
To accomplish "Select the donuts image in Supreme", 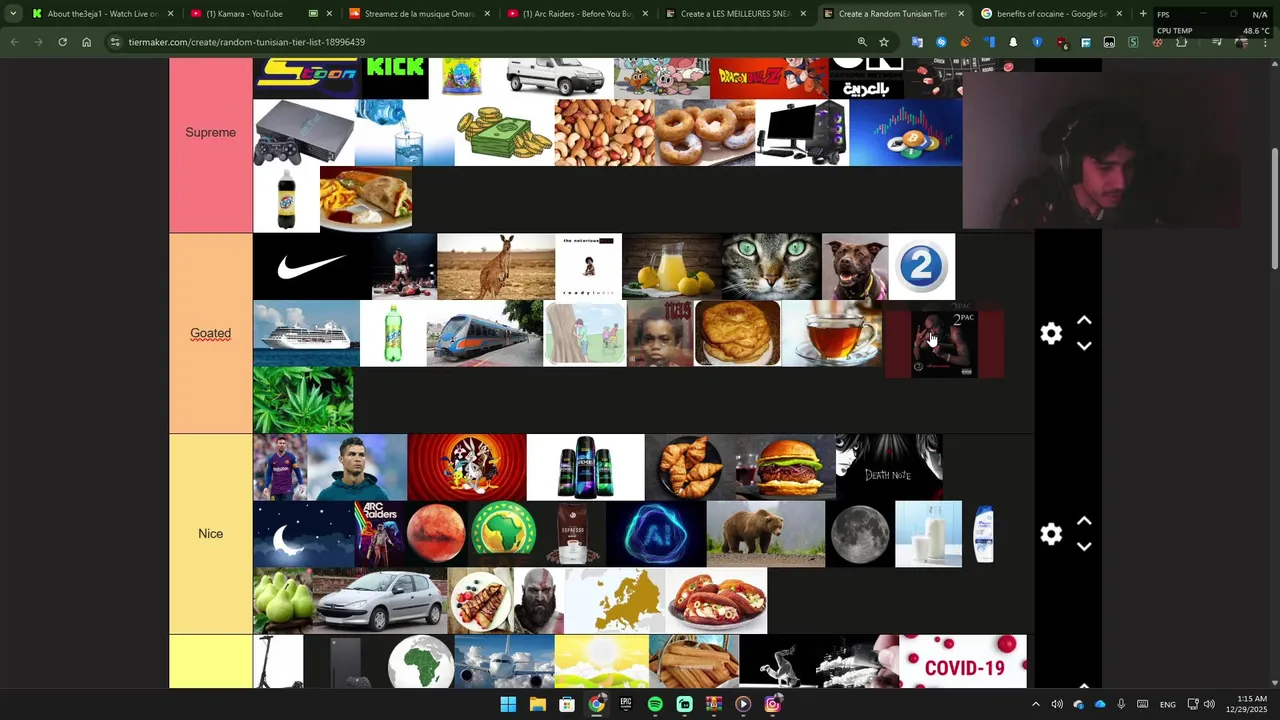I will pos(705,133).
